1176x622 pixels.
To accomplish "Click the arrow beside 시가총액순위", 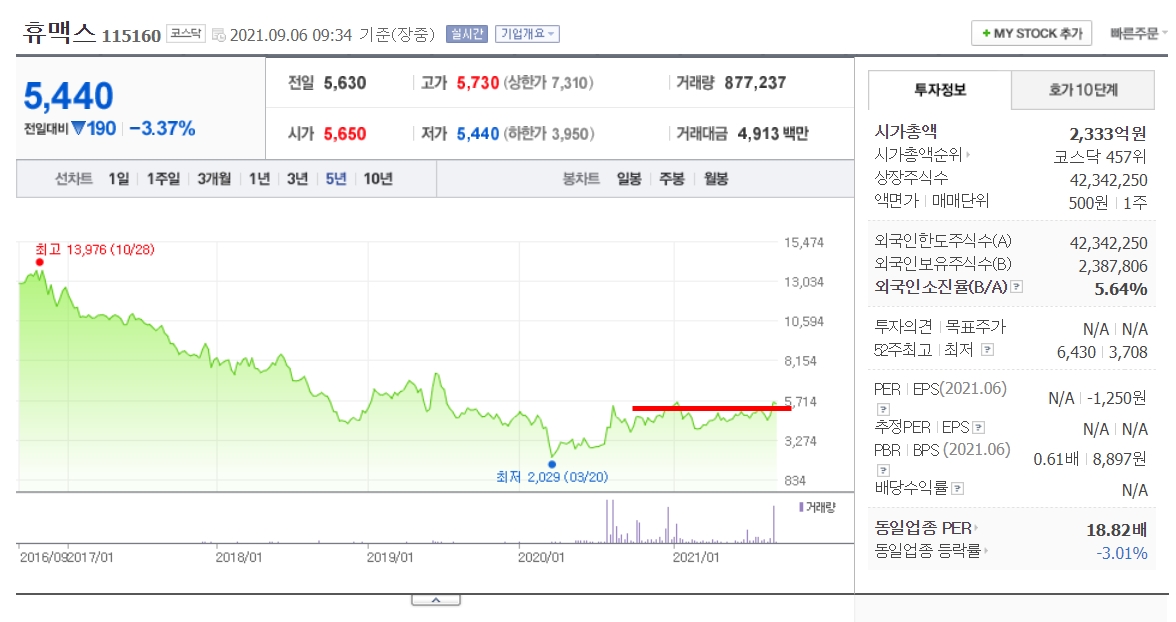I will click(x=968, y=155).
